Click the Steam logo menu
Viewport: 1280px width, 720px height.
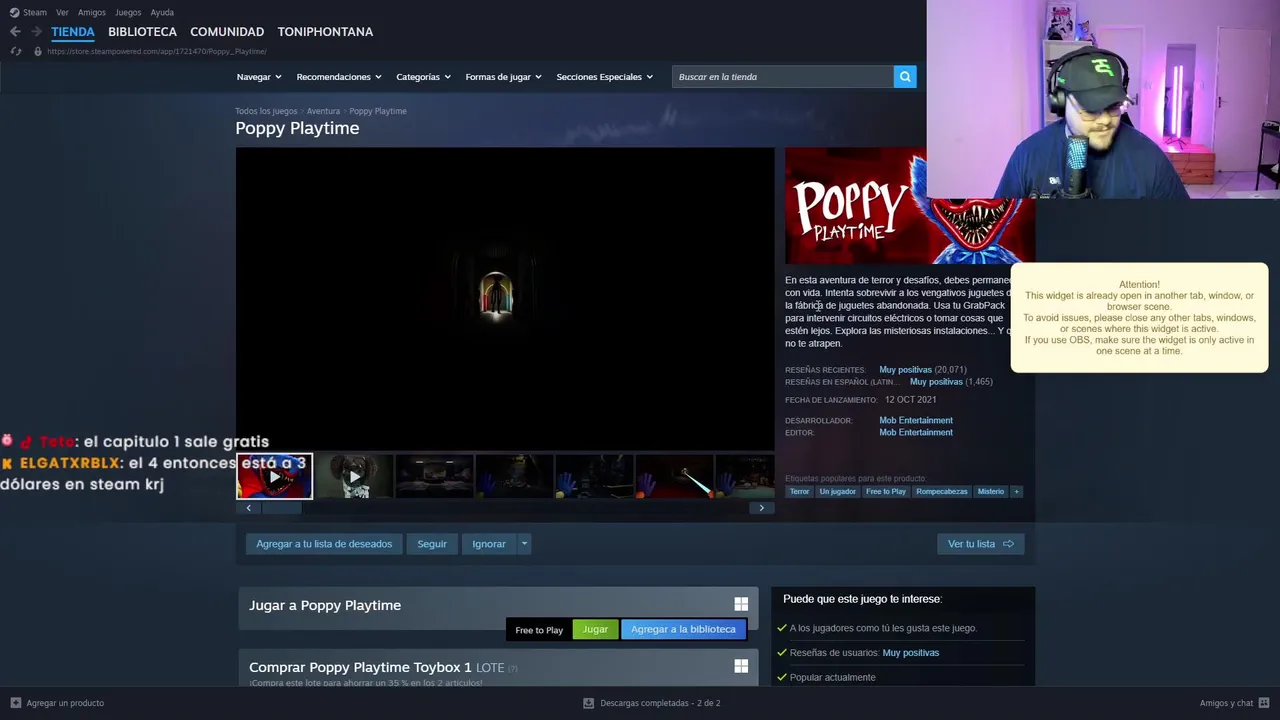click(14, 12)
